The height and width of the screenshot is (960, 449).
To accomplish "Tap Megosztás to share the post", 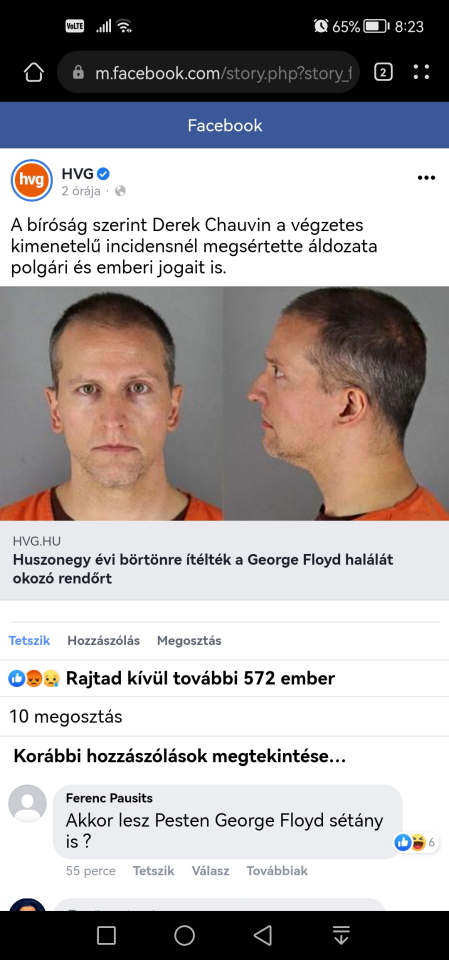I will click(x=189, y=640).
